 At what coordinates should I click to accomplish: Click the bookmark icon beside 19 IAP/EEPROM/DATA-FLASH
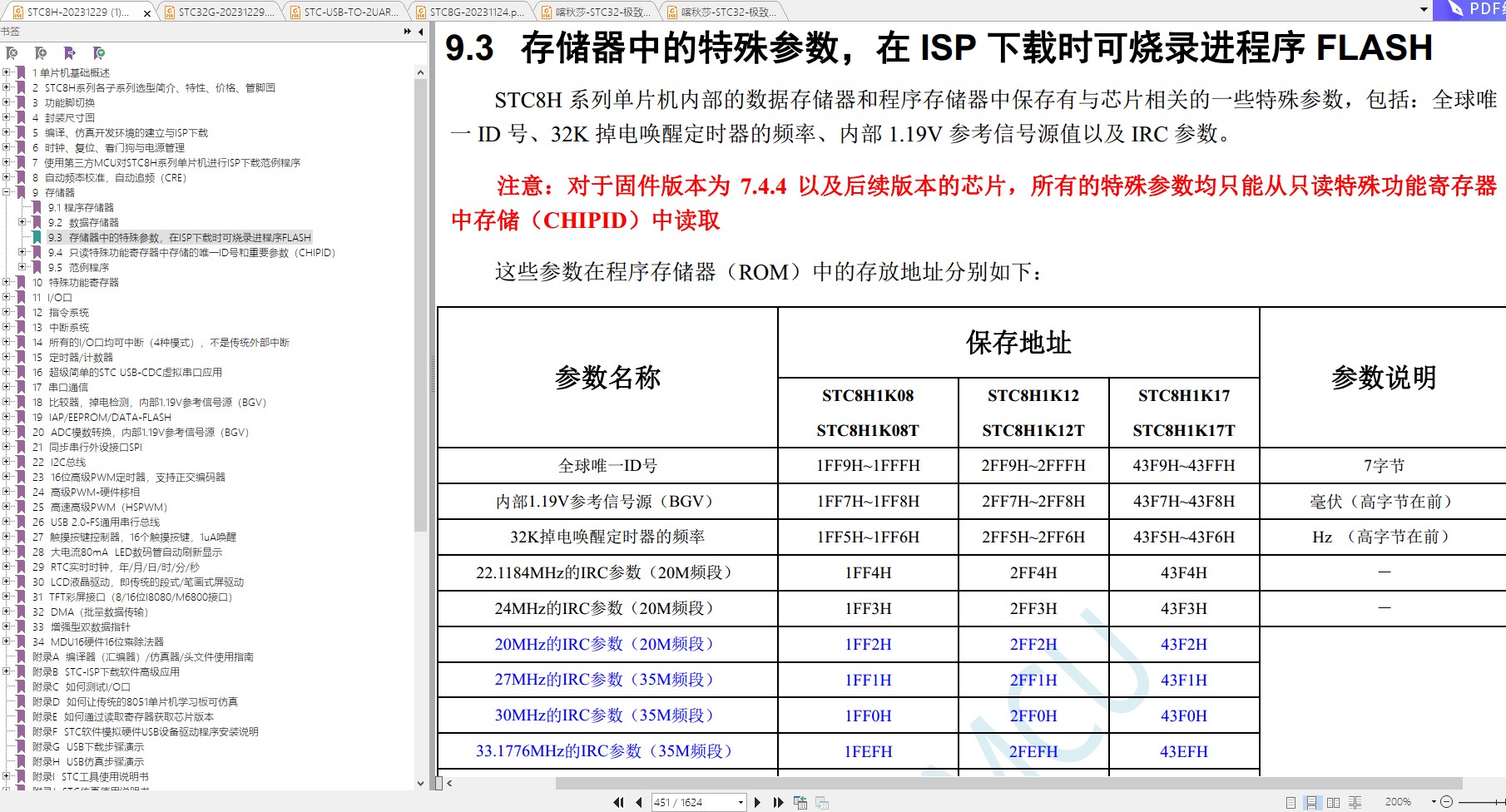point(21,418)
